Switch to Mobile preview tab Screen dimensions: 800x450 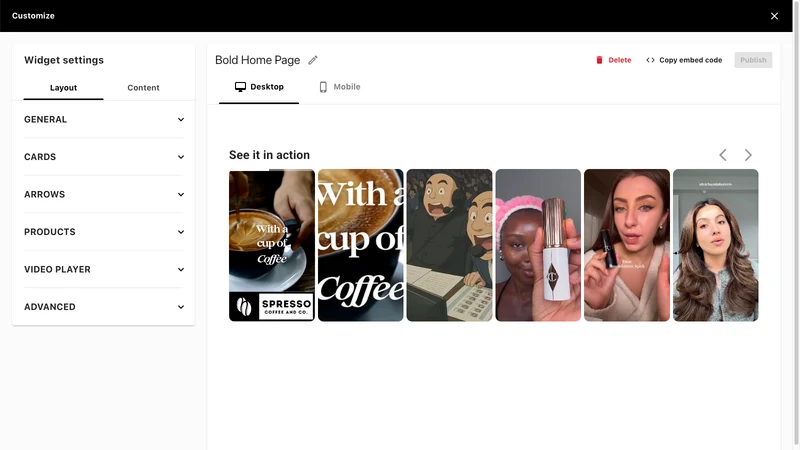click(339, 87)
